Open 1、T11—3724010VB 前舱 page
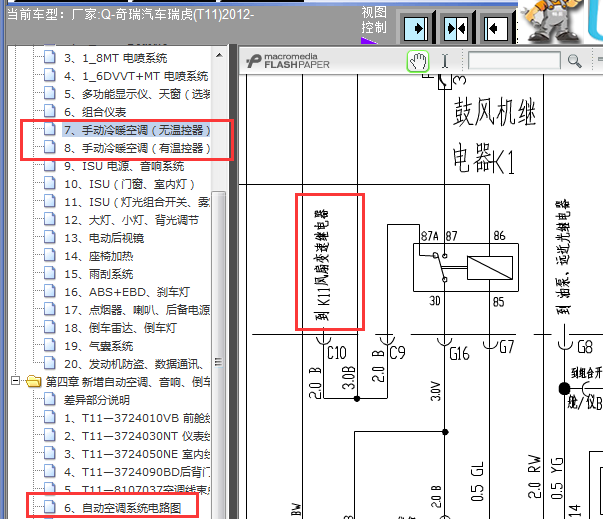The image size is (603, 519). point(137,418)
